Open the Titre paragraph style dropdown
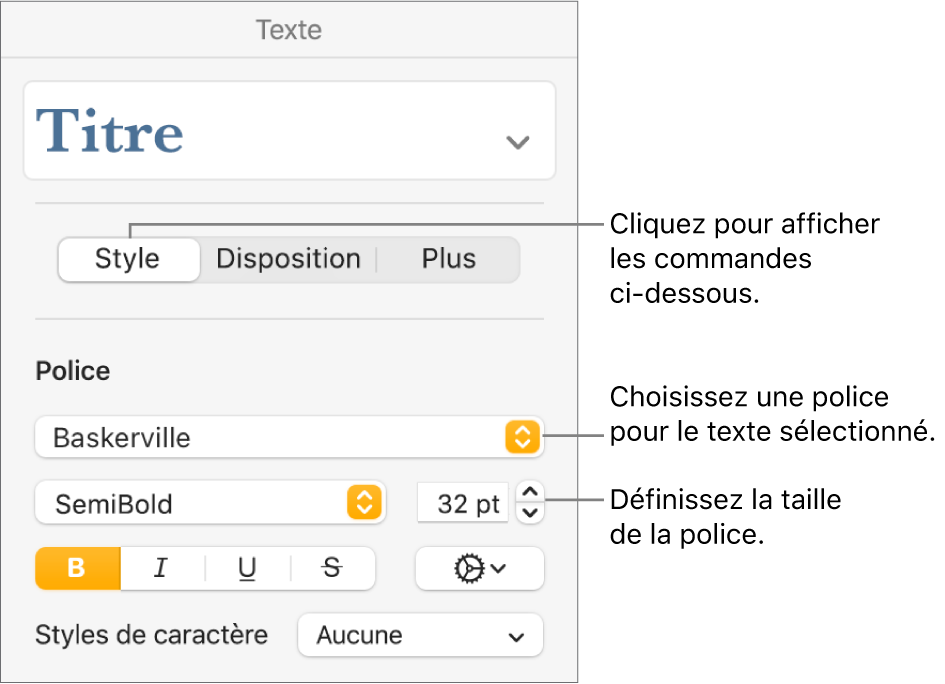Image resolution: width=945 pixels, height=684 pixels. [289, 130]
